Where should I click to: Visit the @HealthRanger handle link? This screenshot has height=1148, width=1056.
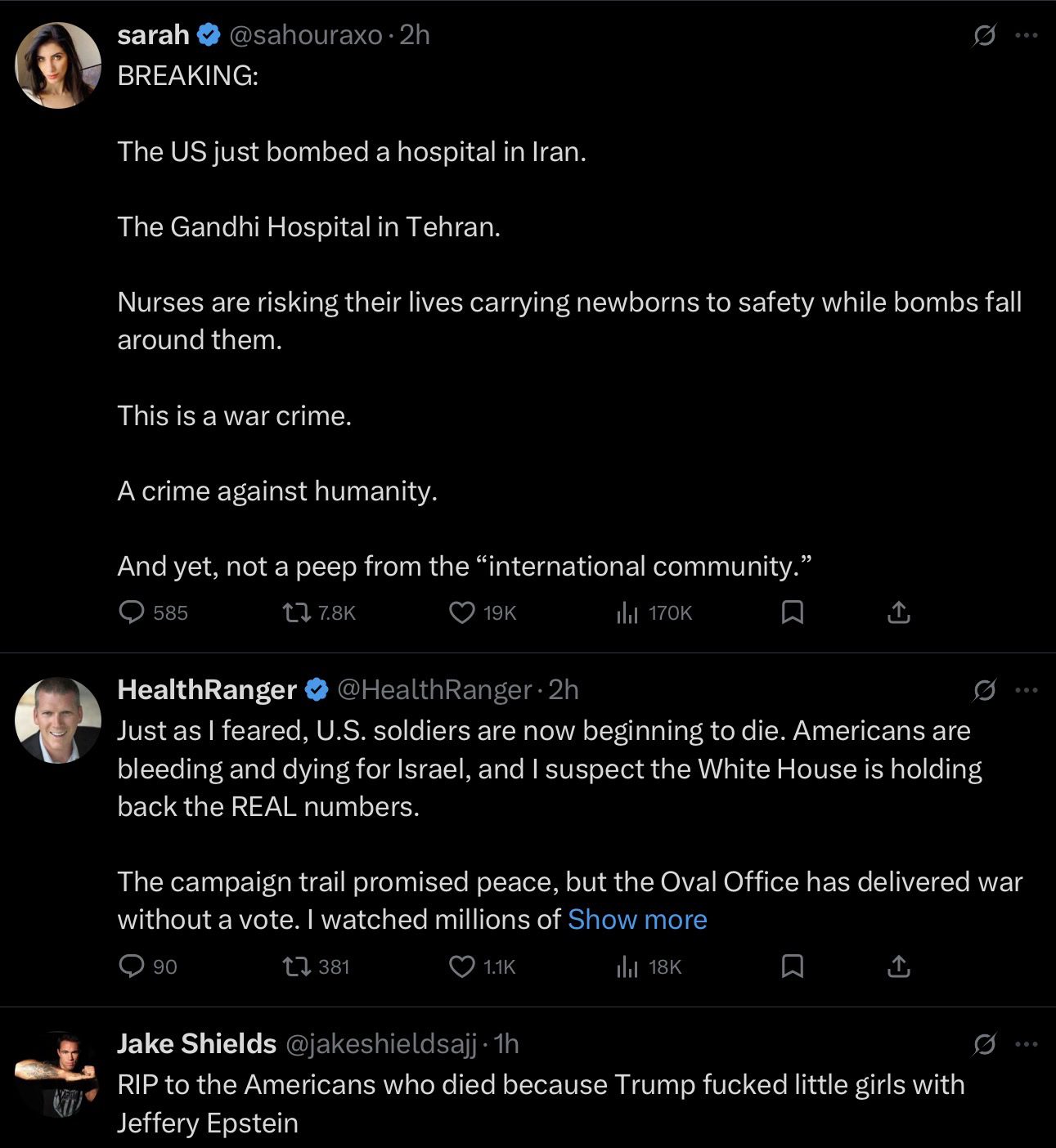tap(434, 690)
